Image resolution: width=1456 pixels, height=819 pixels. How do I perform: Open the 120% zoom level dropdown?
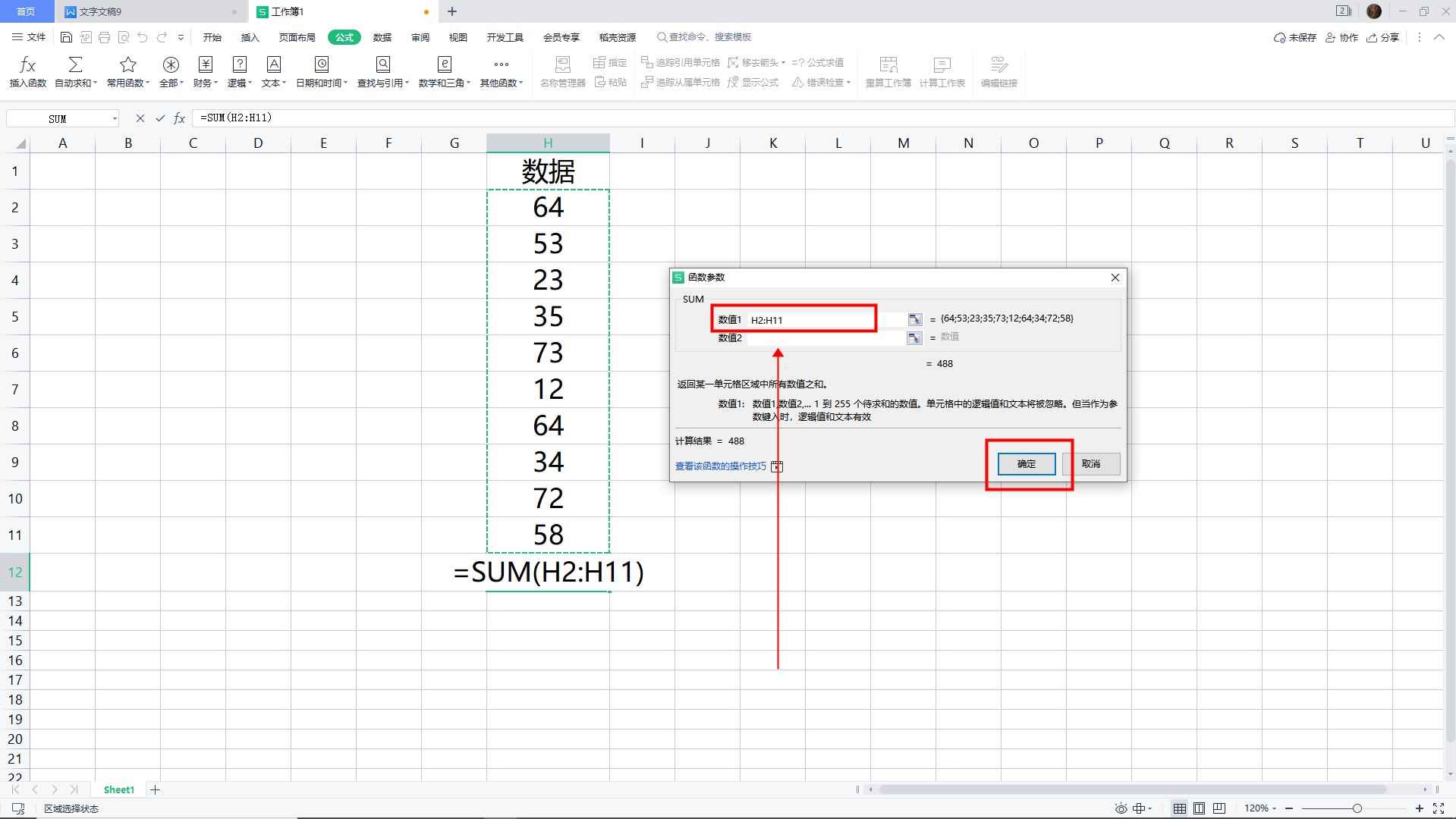point(1261,808)
